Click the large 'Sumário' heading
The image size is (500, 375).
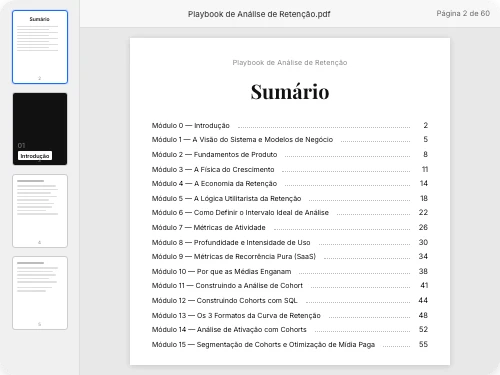click(x=290, y=92)
